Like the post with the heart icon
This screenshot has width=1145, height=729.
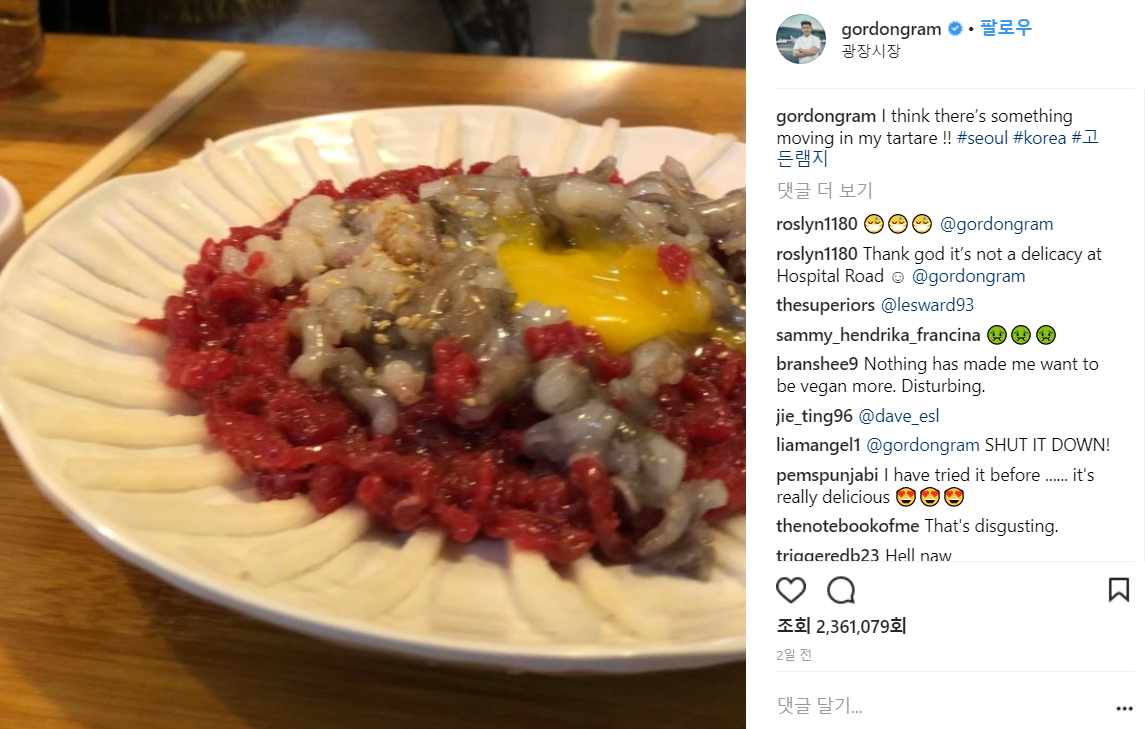click(791, 589)
